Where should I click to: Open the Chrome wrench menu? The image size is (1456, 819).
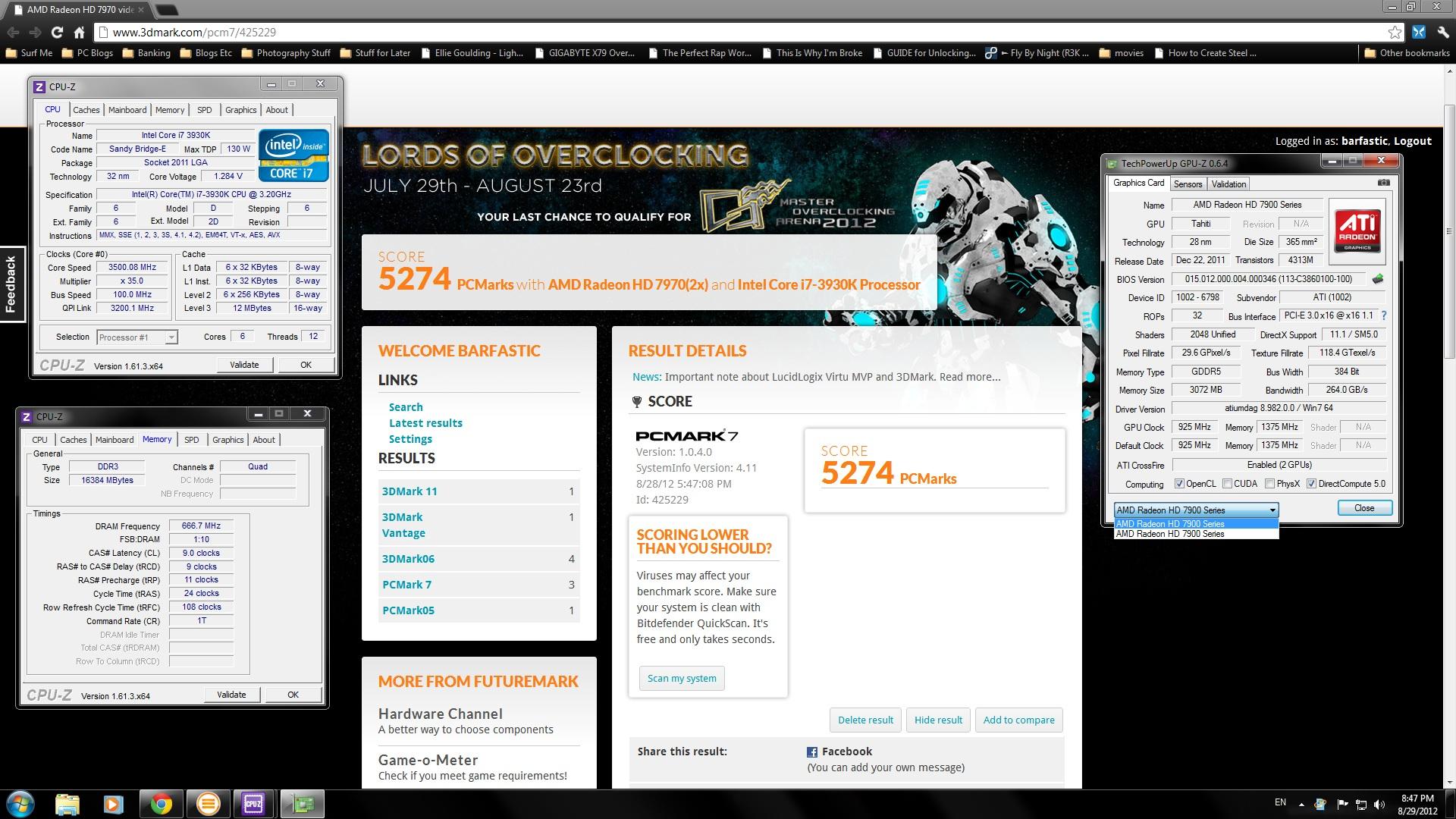pos(1442,32)
